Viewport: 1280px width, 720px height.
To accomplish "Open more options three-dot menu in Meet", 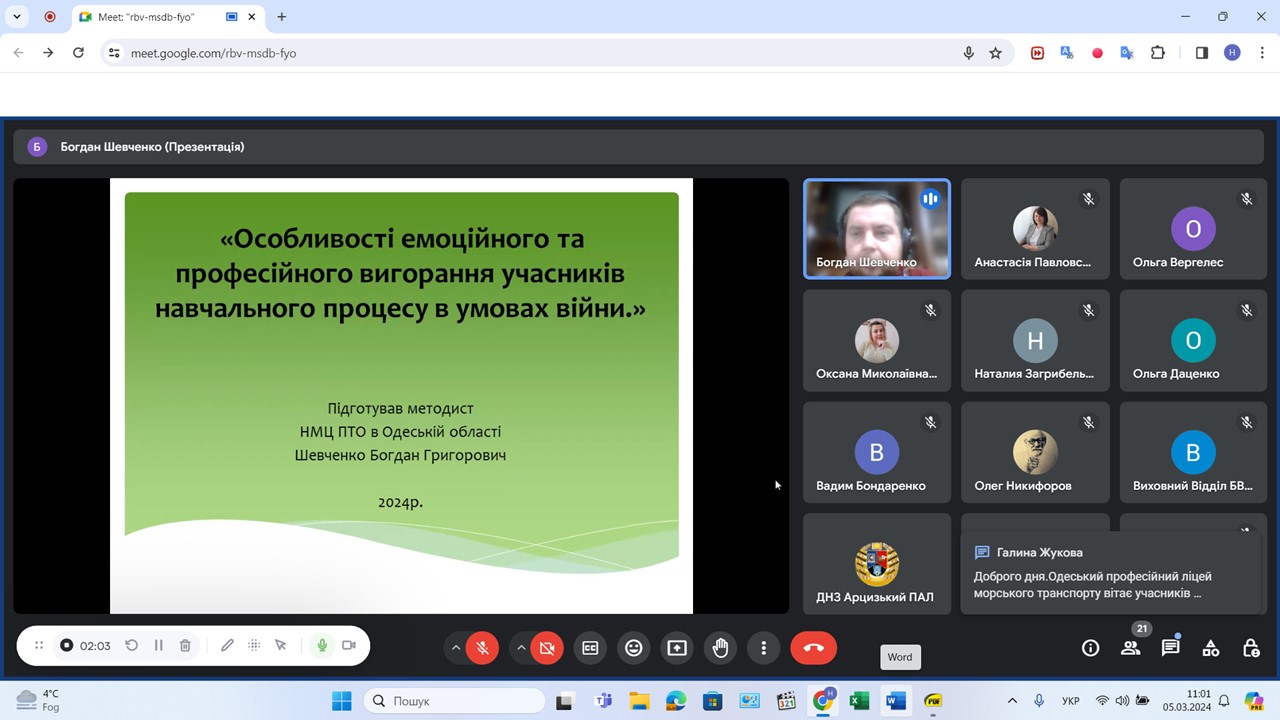I will (763, 648).
